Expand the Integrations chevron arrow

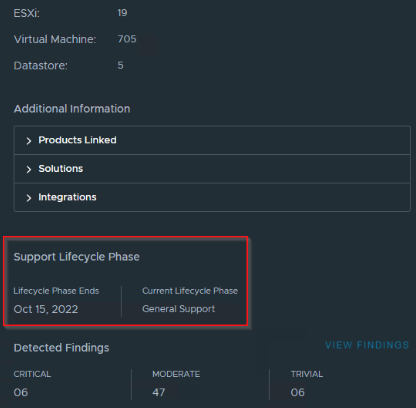click(29, 198)
